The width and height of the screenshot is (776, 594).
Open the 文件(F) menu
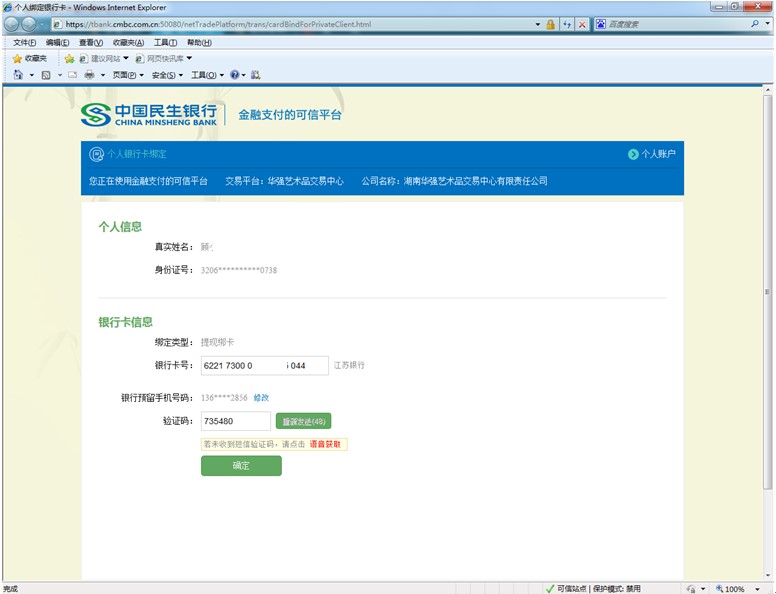coord(24,43)
